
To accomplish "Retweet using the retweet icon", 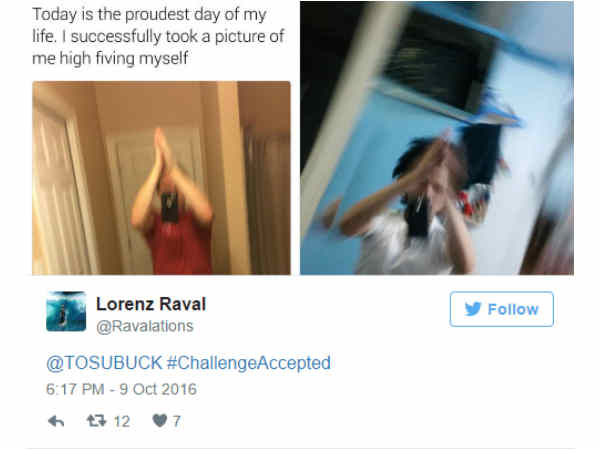I will click(x=96, y=421).
